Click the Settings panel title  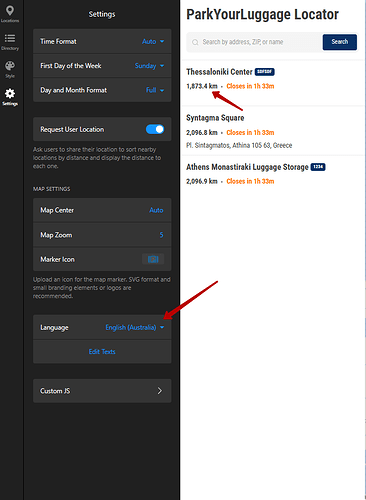coord(102,14)
